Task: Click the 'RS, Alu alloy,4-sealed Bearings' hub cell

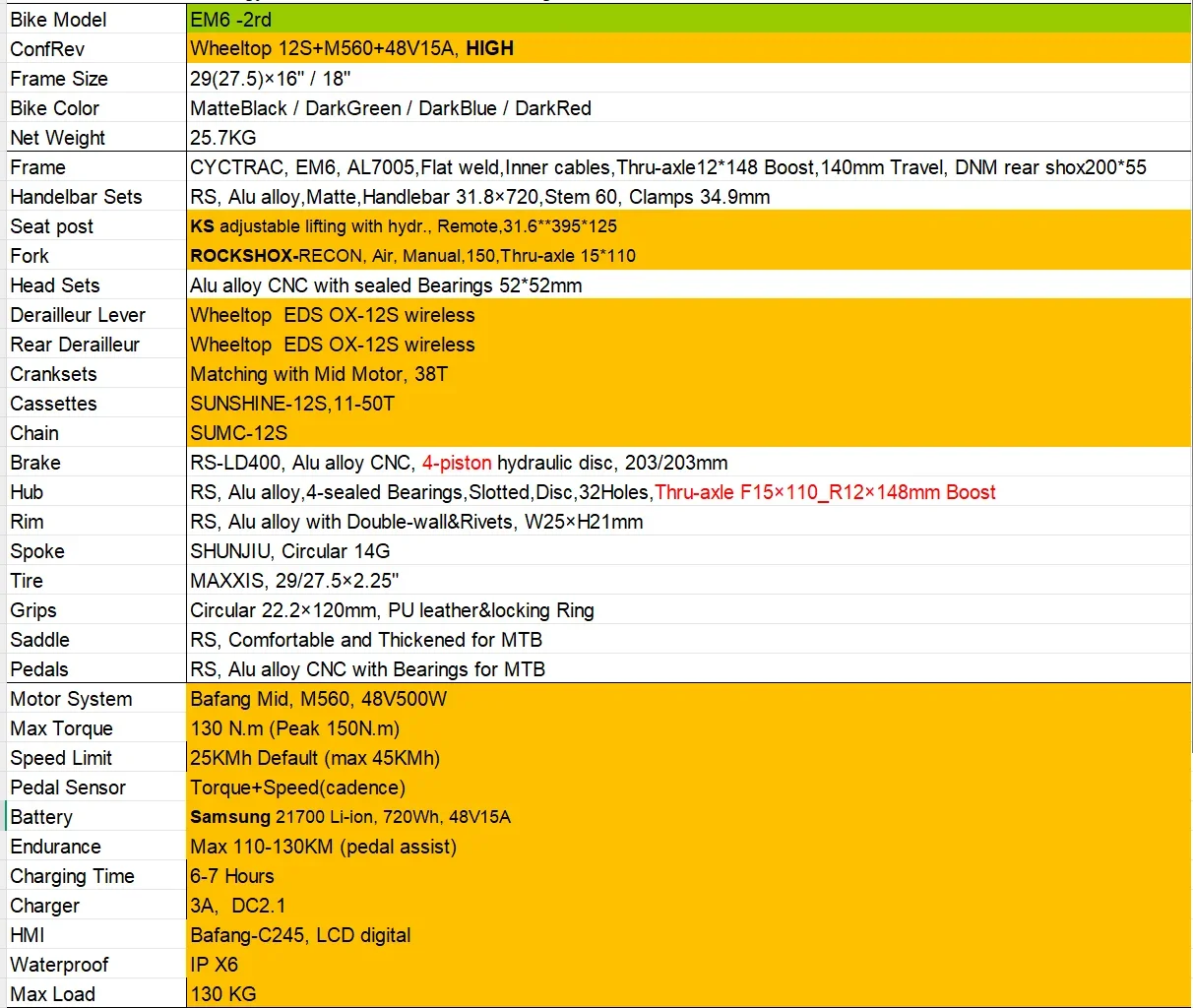Action: tap(689, 492)
